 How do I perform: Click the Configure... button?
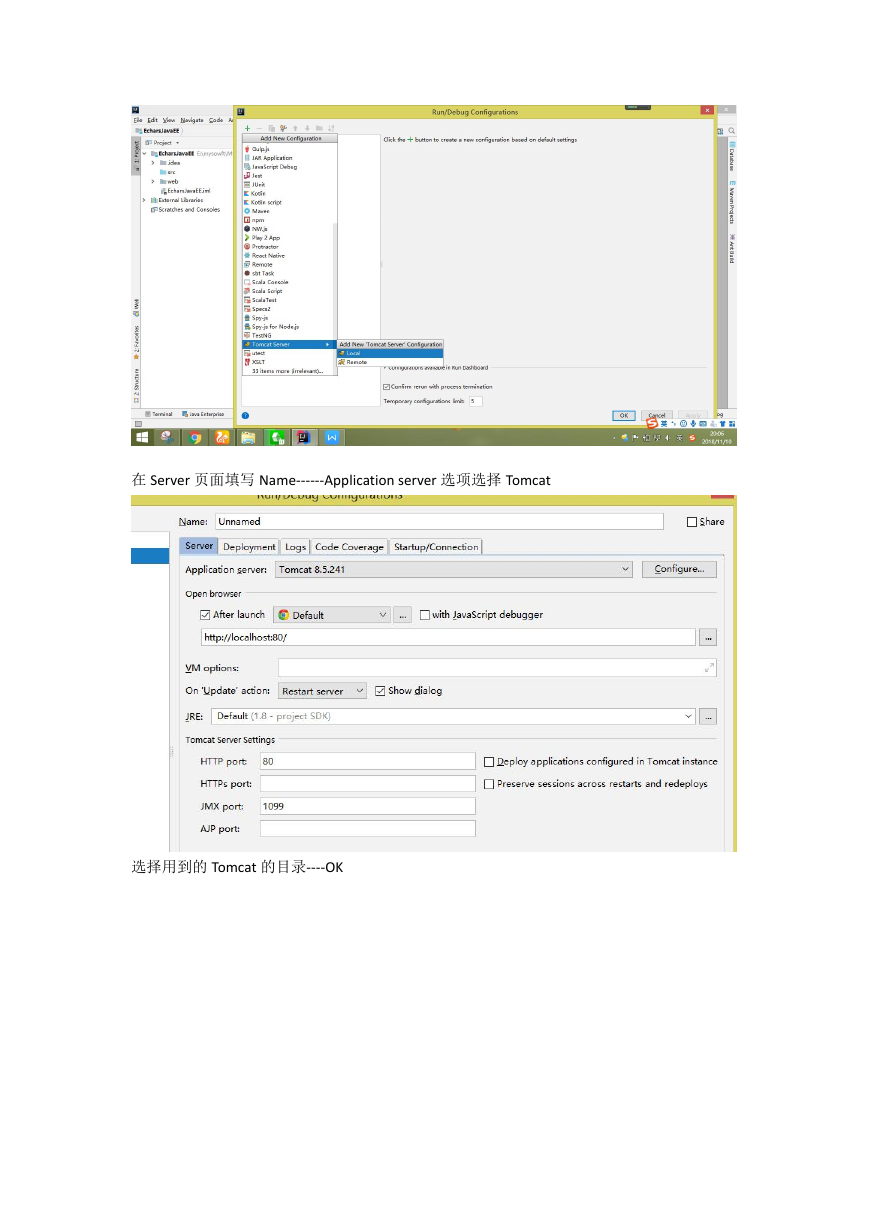(x=680, y=569)
